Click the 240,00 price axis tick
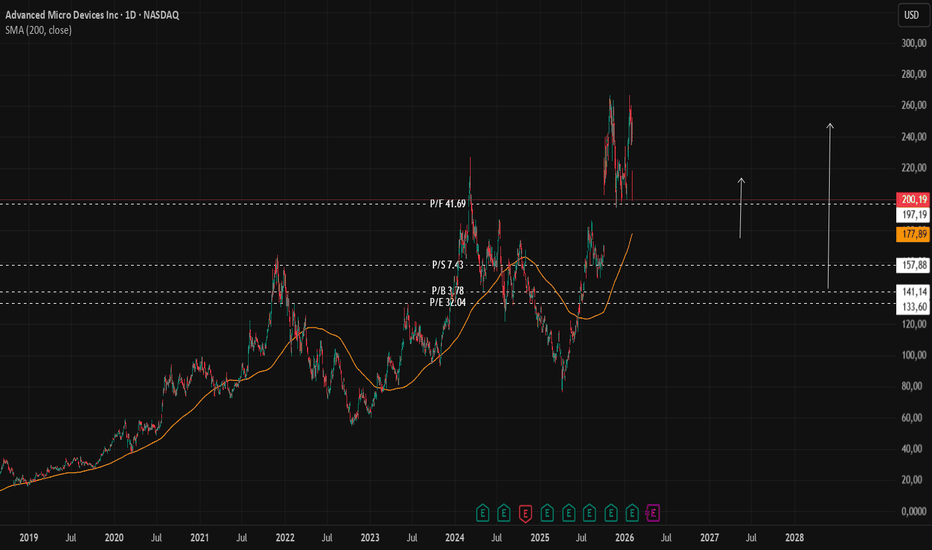 click(914, 137)
